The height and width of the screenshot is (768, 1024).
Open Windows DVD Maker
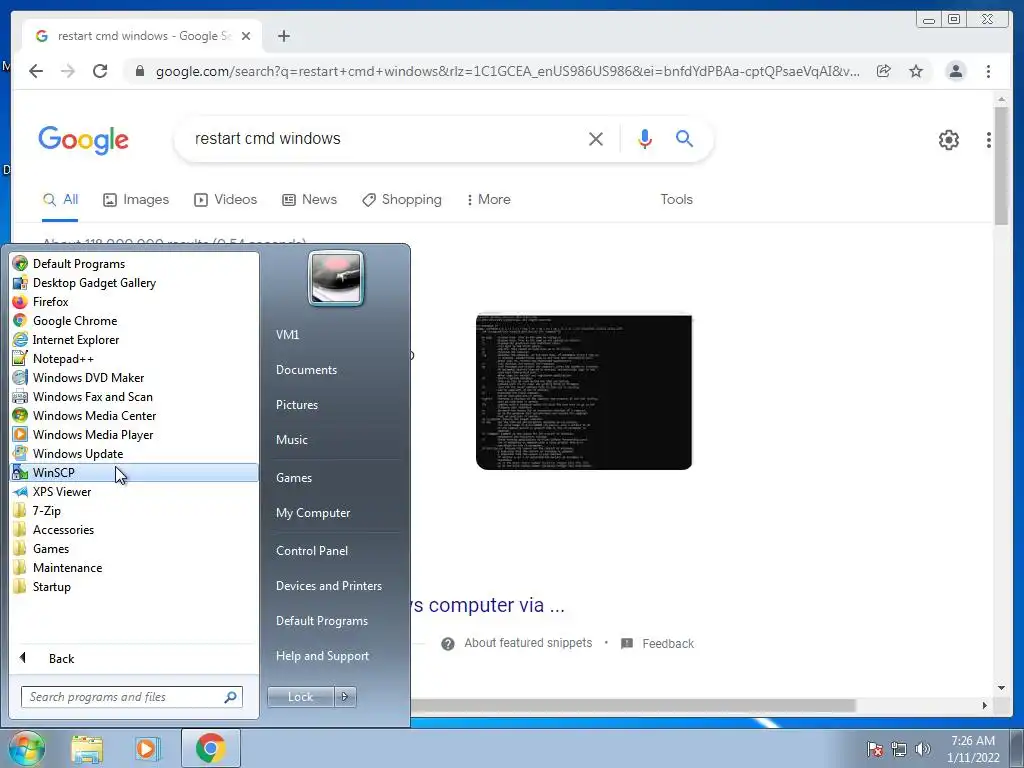point(134,377)
